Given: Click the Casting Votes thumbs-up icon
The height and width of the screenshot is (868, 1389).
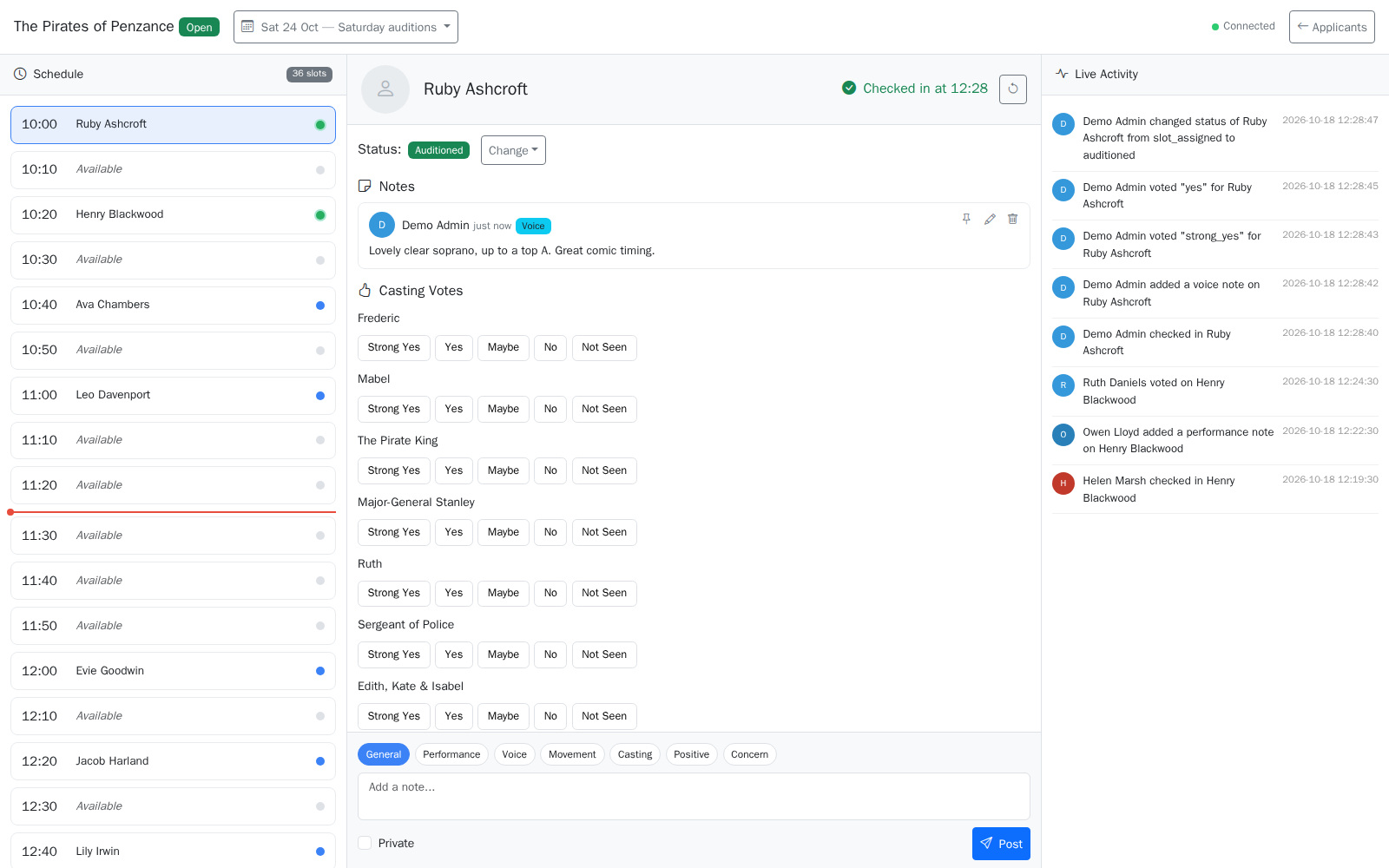Looking at the screenshot, I should 365,290.
